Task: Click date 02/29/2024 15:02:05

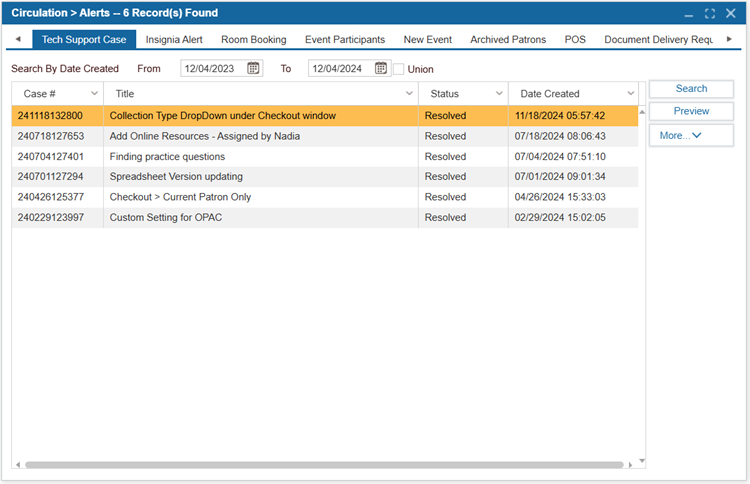Action: [x=560, y=217]
